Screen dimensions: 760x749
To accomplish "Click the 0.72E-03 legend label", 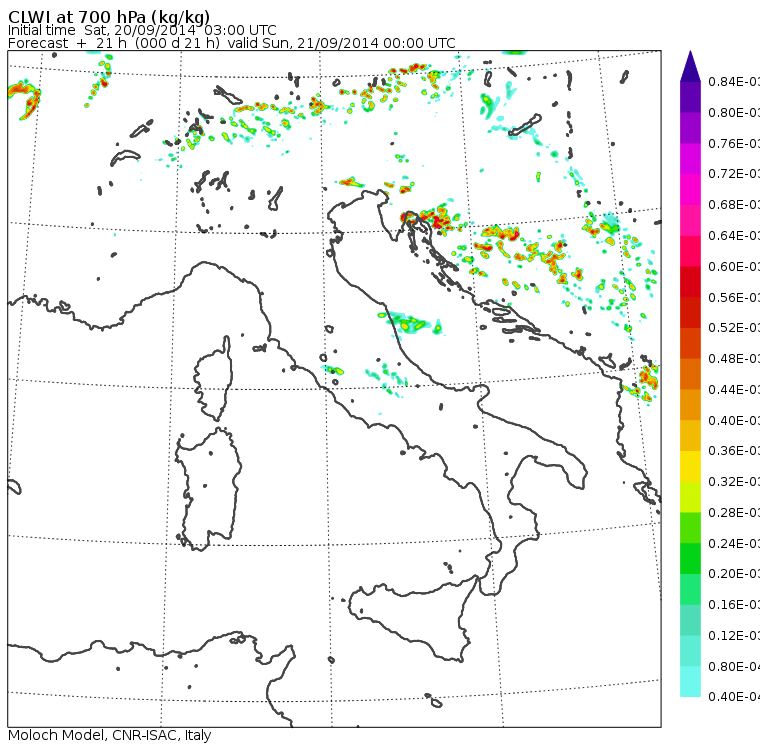I will (x=734, y=174).
